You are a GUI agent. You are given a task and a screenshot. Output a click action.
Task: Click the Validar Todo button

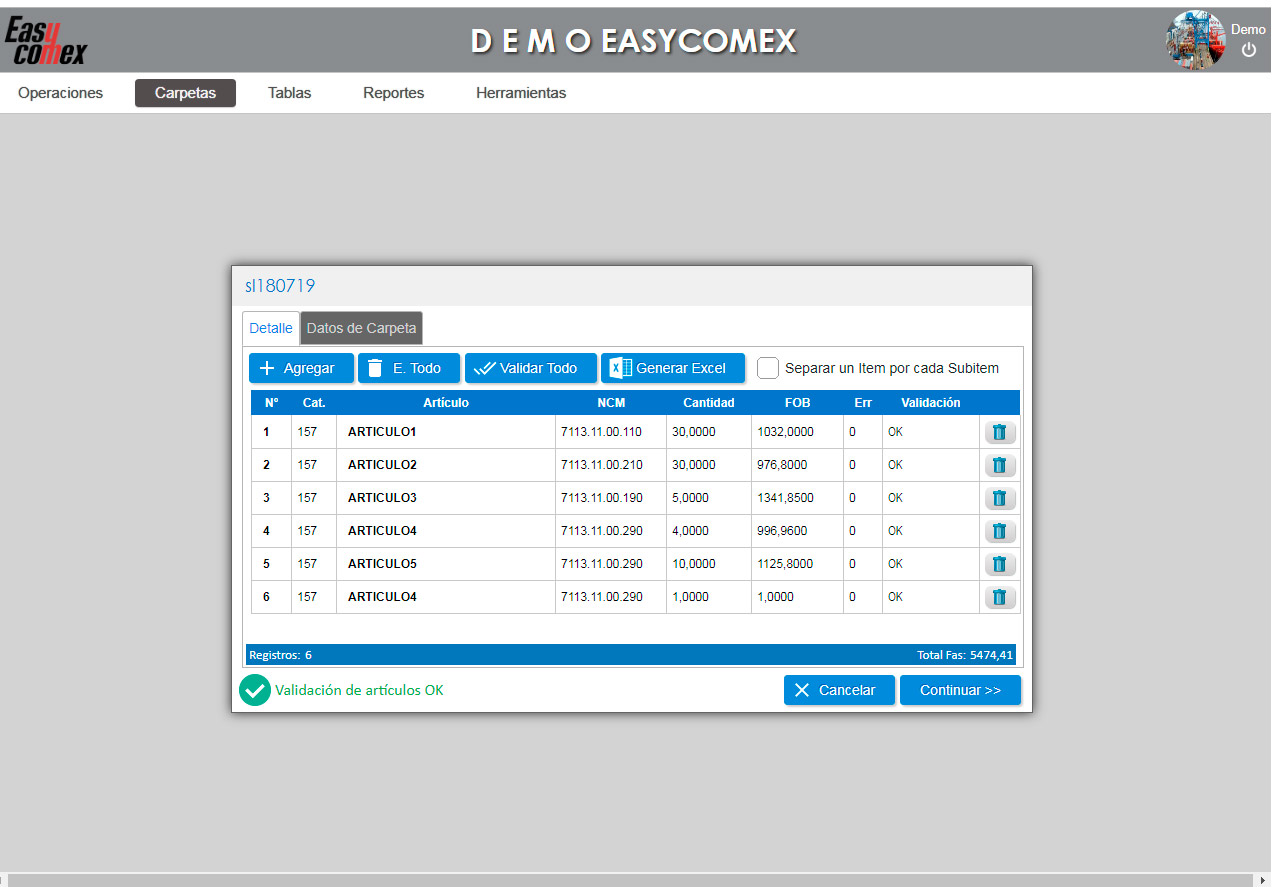(530, 368)
